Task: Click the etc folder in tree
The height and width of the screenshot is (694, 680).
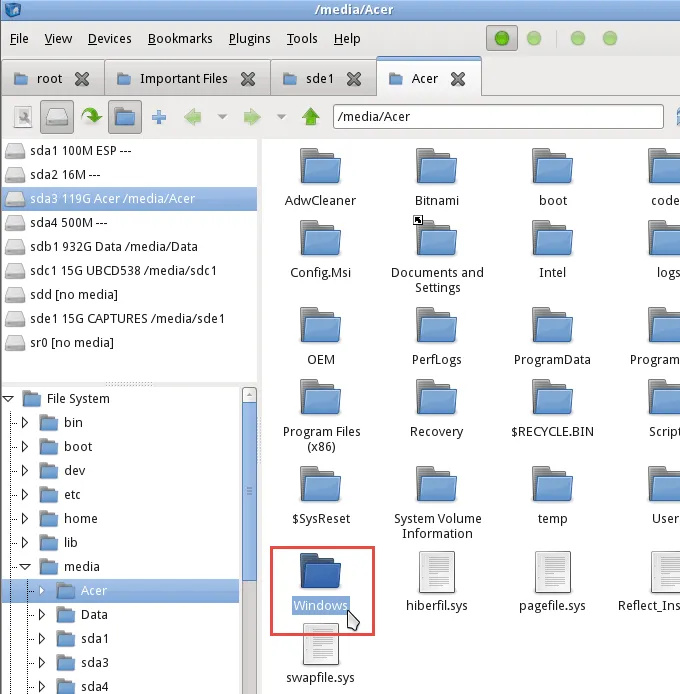Action: pyautogui.click(x=72, y=495)
